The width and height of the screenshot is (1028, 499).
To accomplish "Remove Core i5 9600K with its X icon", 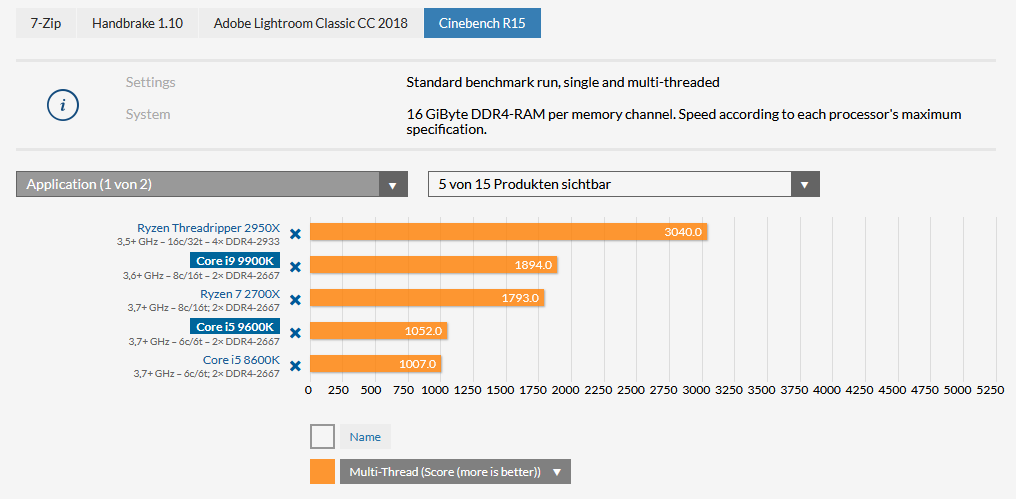I will click(x=295, y=333).
